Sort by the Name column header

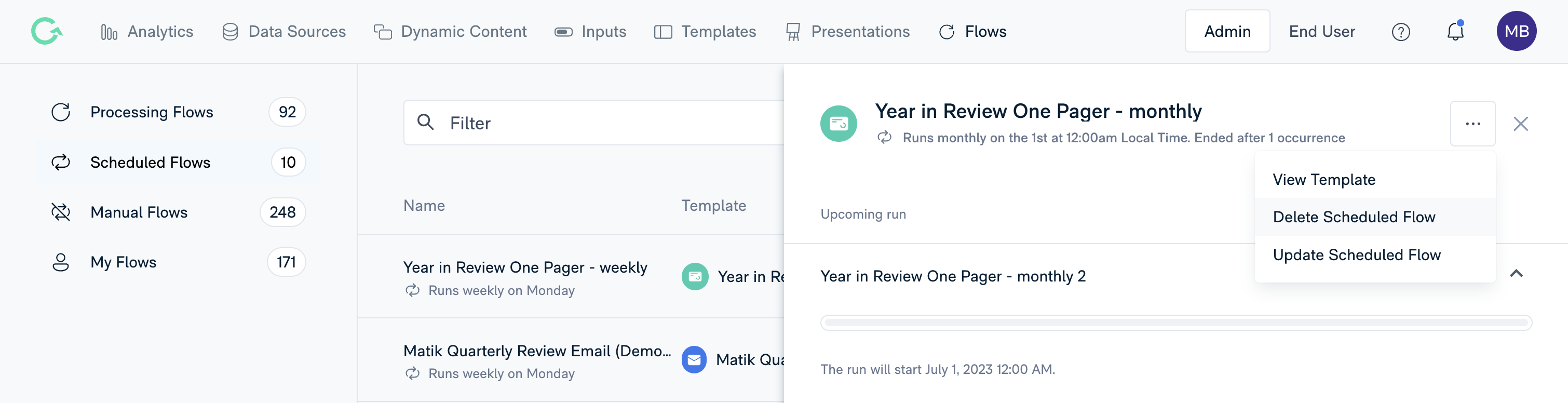coord(424,206)
